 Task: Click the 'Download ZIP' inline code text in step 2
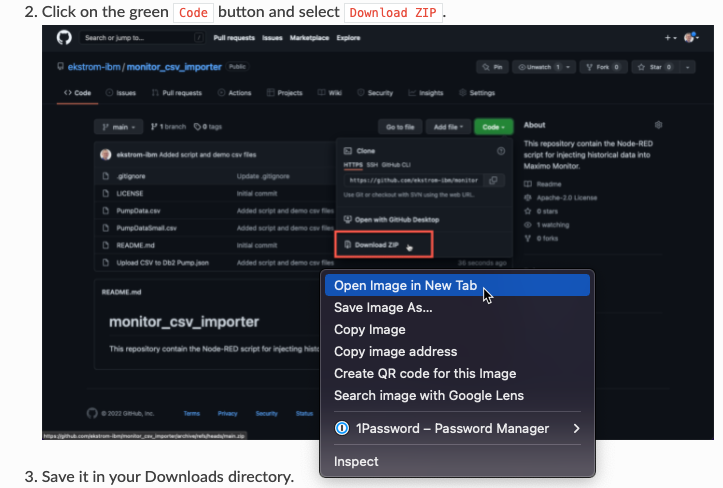coord(393,12)
